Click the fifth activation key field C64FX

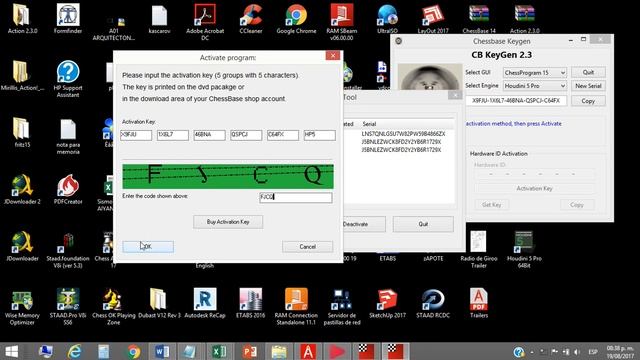pyautogui.click(x=283, y=135)
